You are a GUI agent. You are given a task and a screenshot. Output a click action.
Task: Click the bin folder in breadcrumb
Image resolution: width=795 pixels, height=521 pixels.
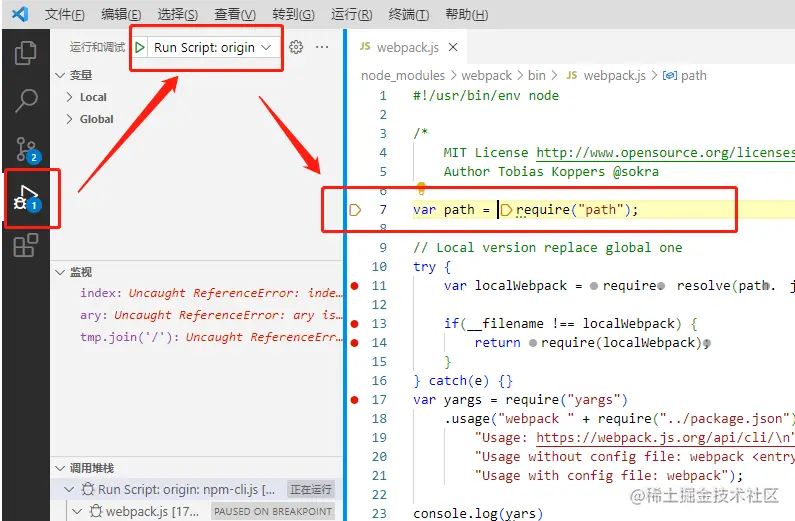pyautogui.click(x=536, y=76)
